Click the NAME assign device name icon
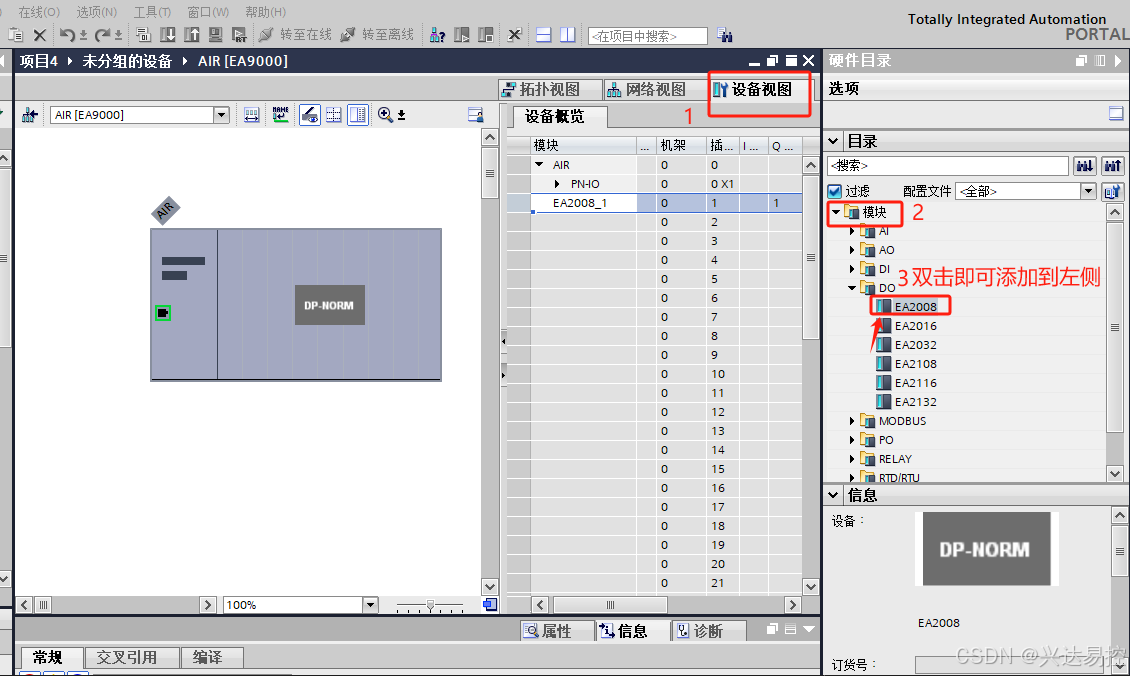1130x676 pixels. click(280, 115)
